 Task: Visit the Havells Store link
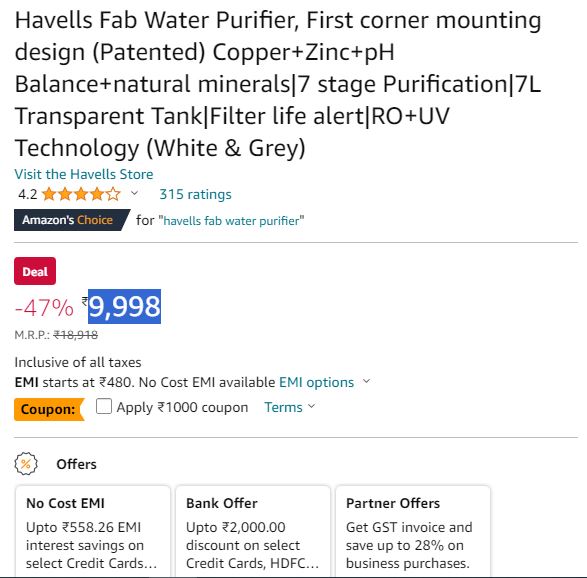coord(84,174)
